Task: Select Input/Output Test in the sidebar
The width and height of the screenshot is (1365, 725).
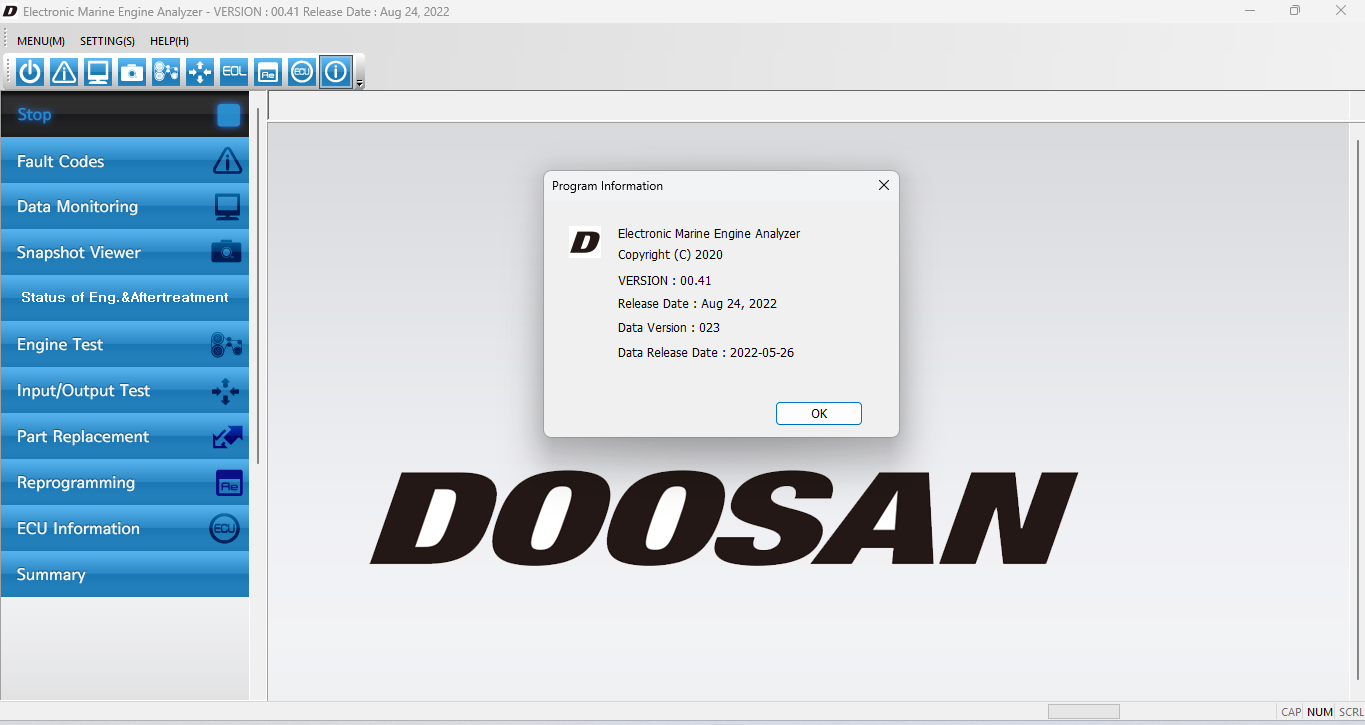Action: [125, 391]
